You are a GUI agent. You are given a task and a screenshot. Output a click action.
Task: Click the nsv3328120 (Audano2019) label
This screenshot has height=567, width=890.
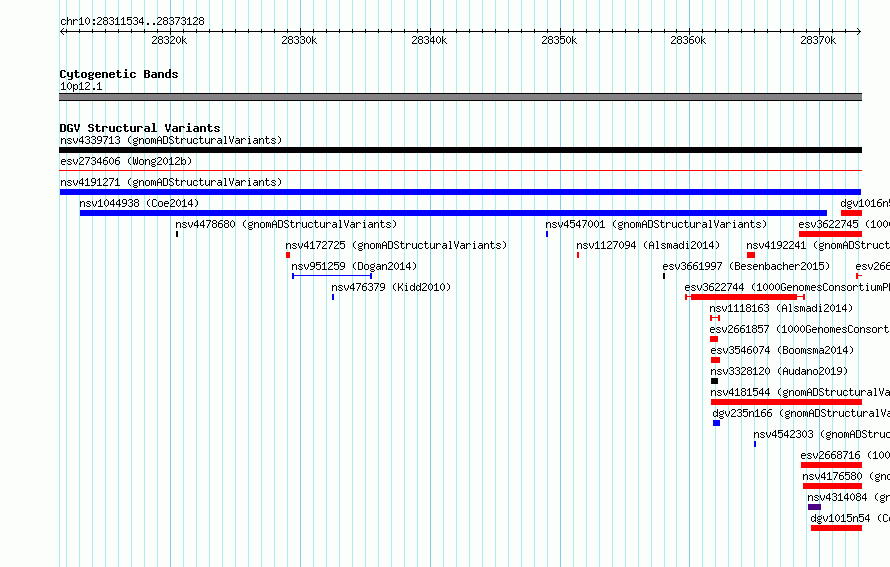coord(779,371)
